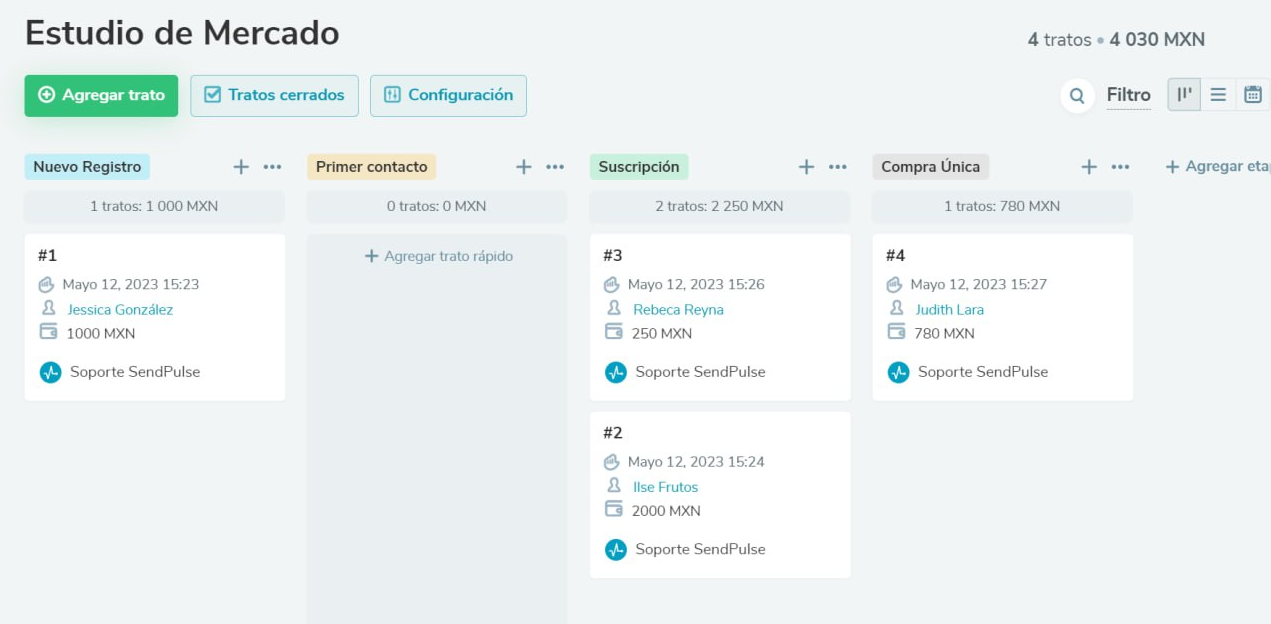Open contact Jessica González
The height and width of the screenshot is (624, 1271).
point(120,310)
